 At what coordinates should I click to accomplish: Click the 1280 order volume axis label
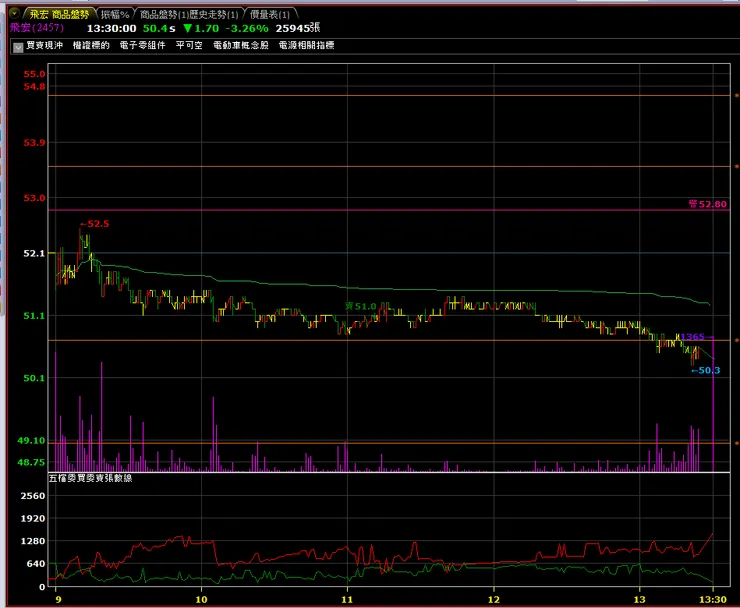coord(33,541)
